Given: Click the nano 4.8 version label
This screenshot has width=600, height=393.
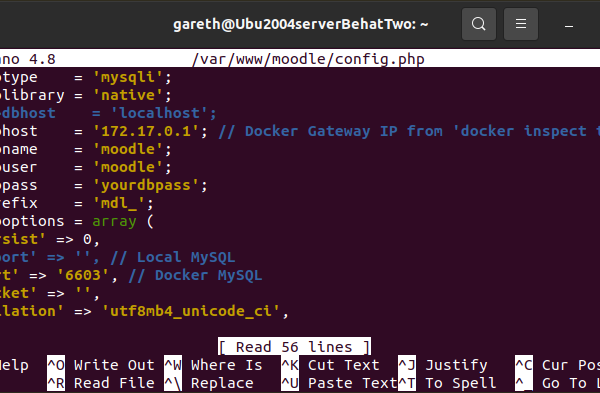Looking at the screenshot, I should 28,59.
